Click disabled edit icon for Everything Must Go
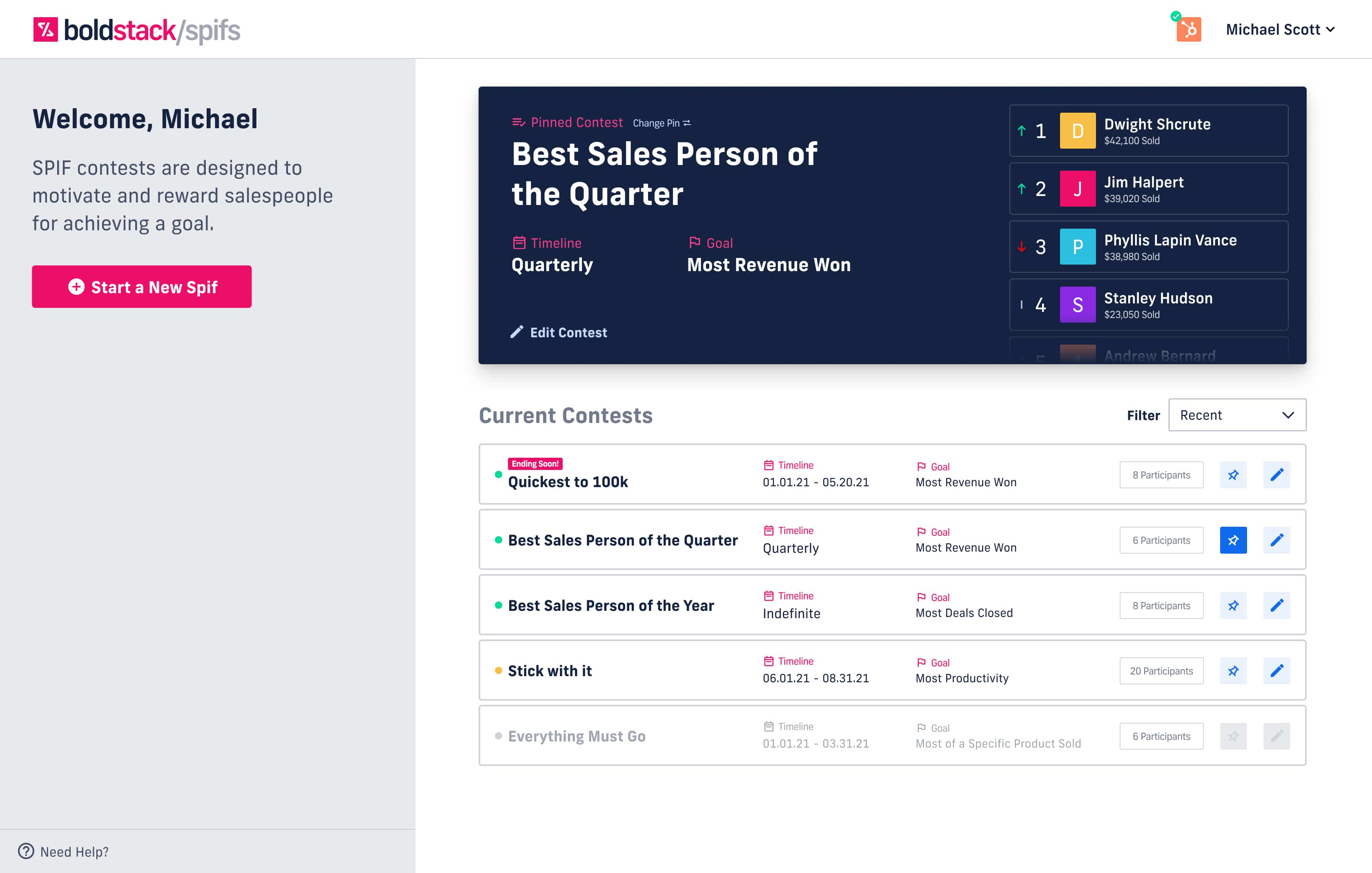 tap(1276, 736)
